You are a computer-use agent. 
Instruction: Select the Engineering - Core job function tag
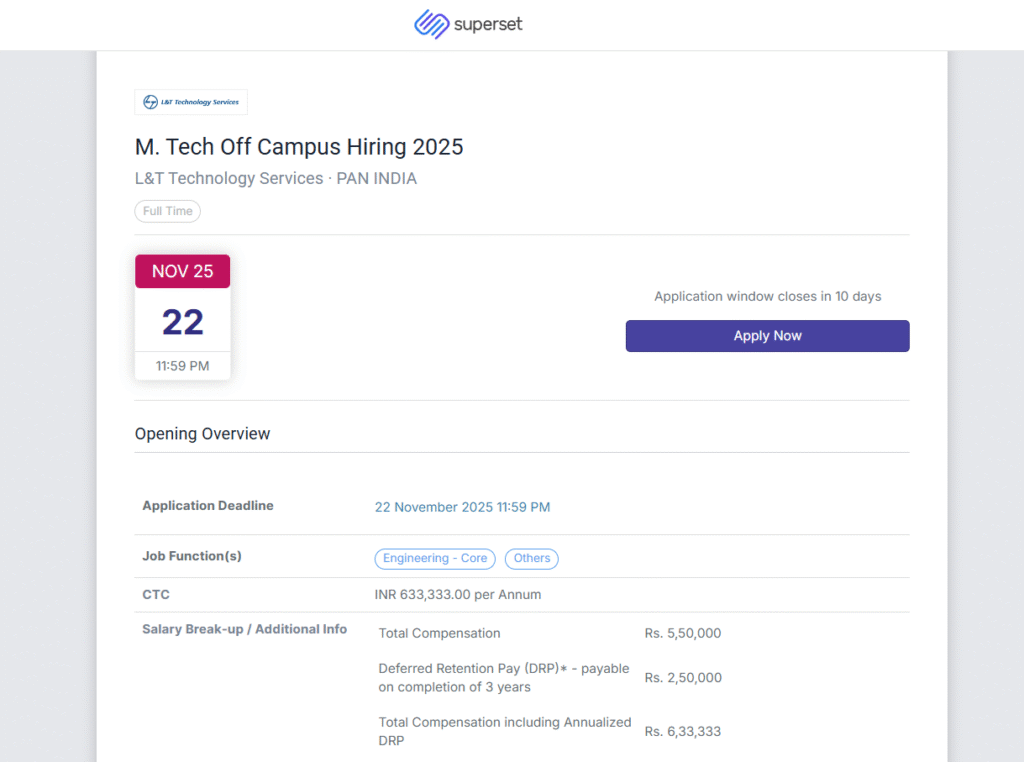coord(435,559)
